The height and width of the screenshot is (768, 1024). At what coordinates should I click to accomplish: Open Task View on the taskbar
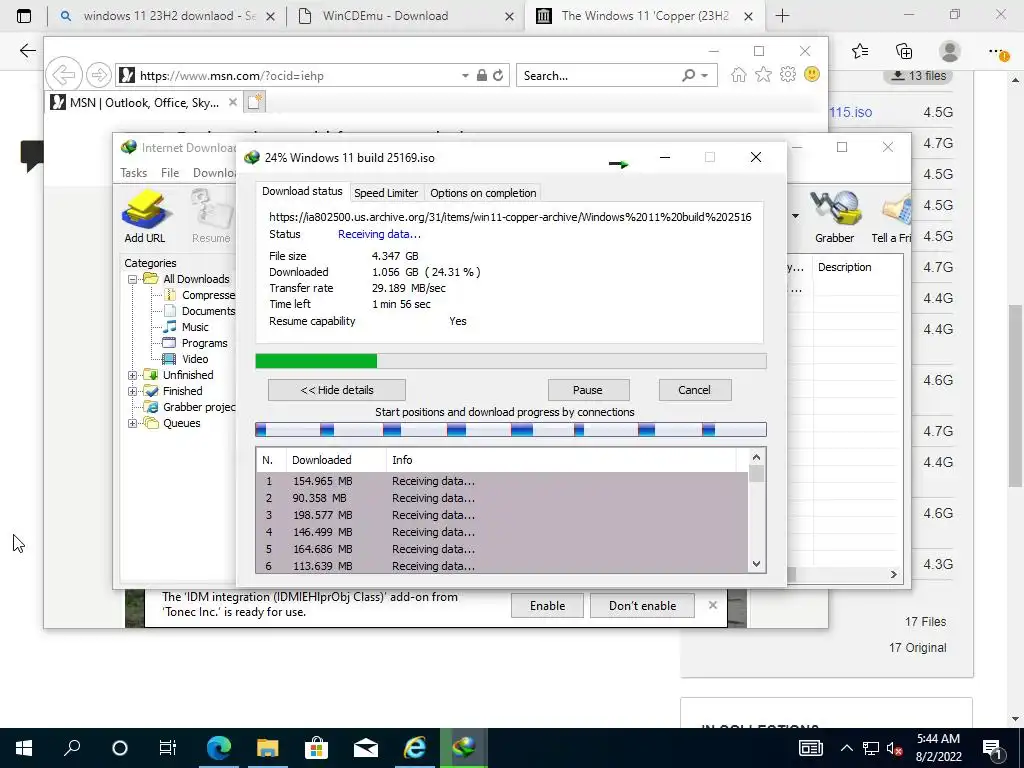(168, 748)
